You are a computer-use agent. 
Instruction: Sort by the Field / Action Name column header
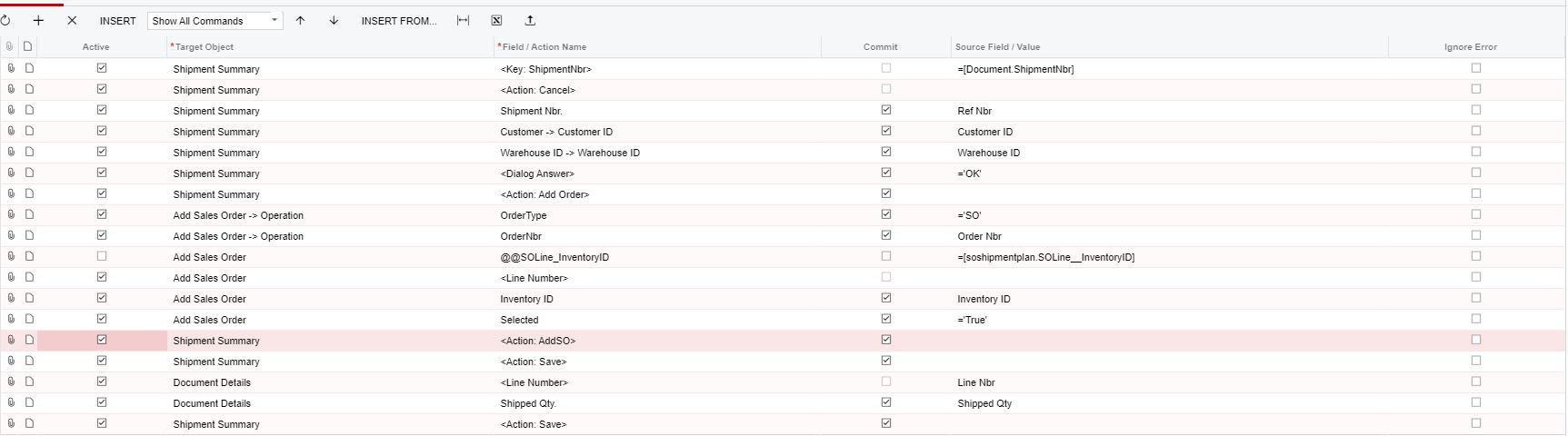pos(544,47)
